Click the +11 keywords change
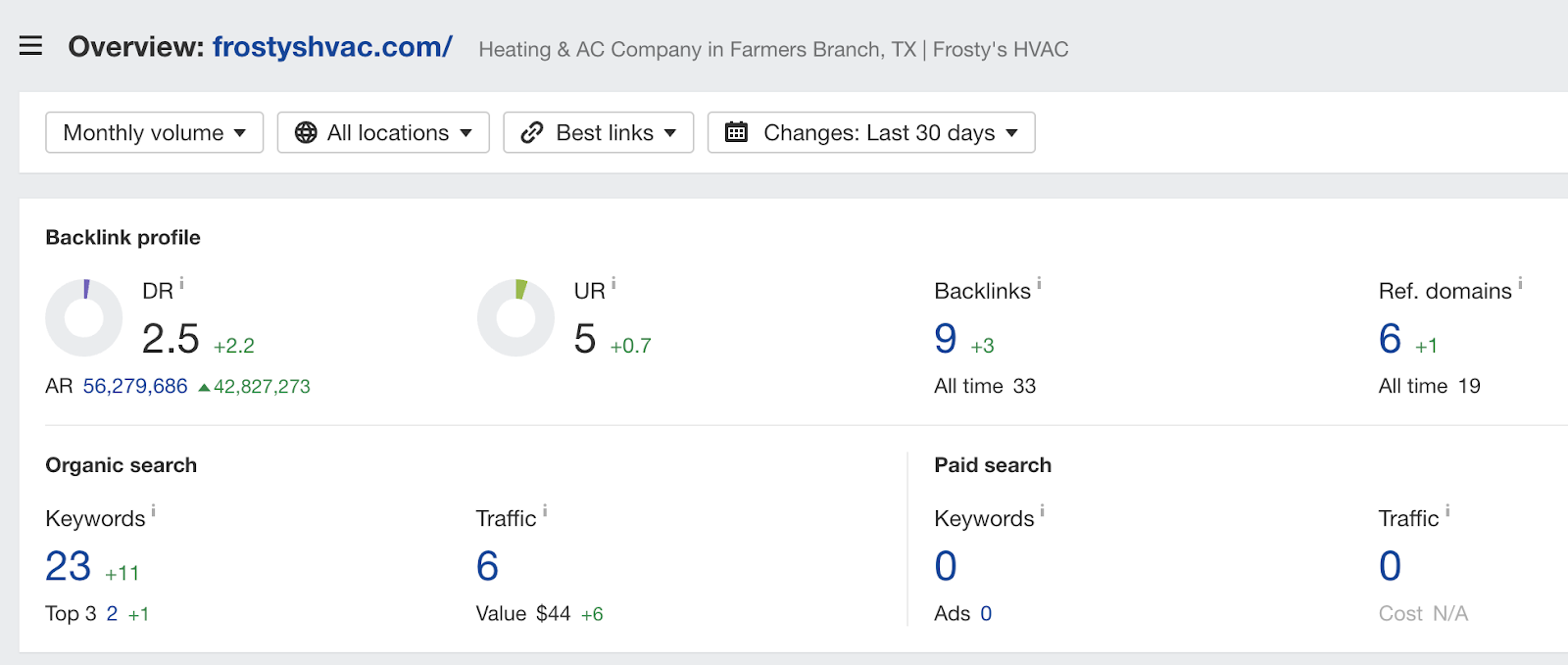Viewport: 1568px width, 665px height. click(122, 573)
